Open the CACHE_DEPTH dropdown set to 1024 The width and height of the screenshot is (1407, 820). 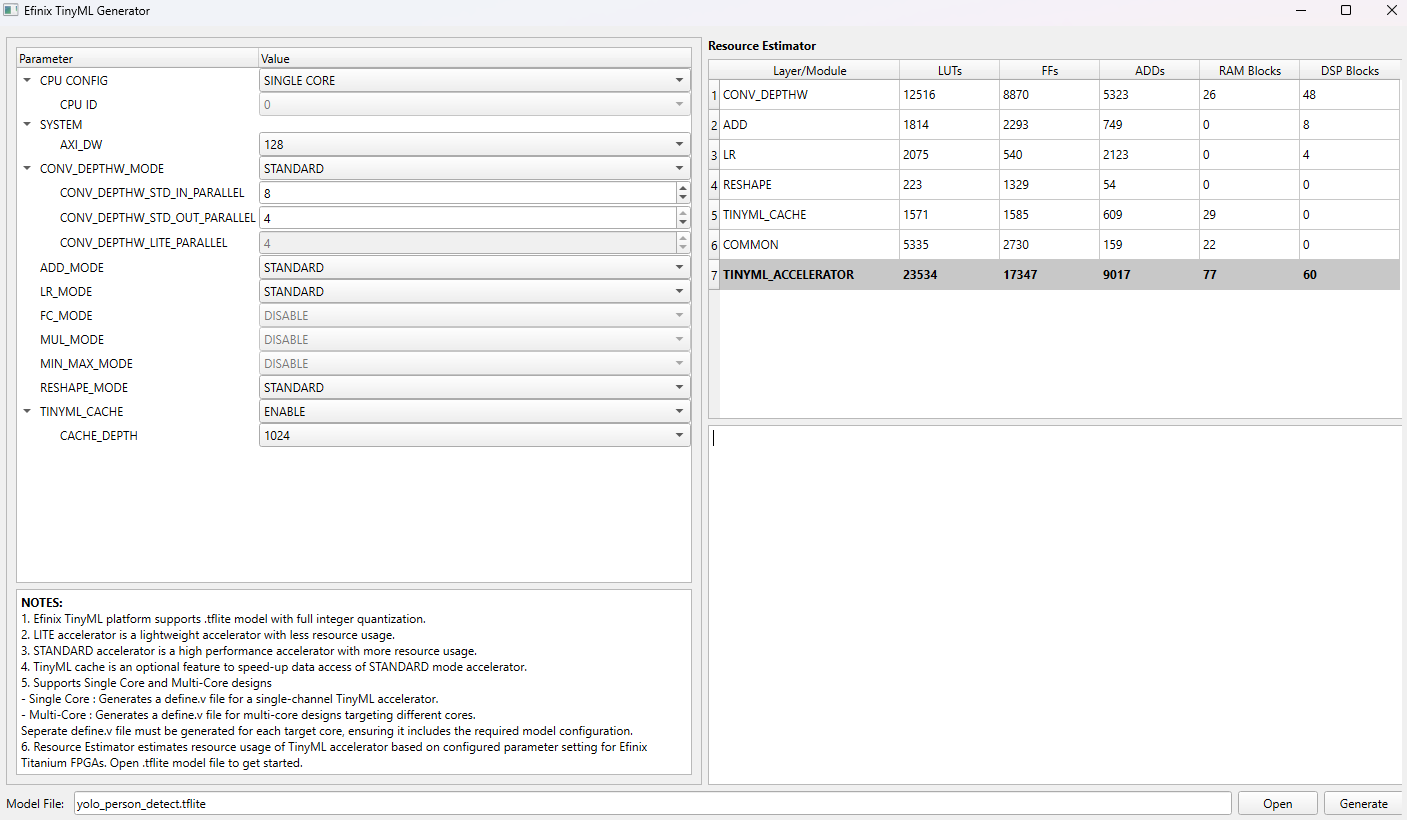pos(474,436)
